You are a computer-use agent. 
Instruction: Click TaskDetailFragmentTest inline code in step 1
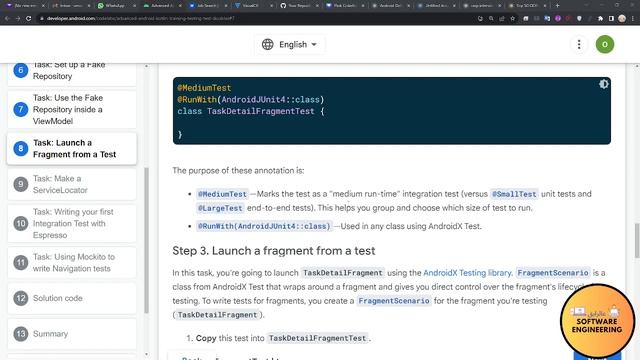point(317,338)
